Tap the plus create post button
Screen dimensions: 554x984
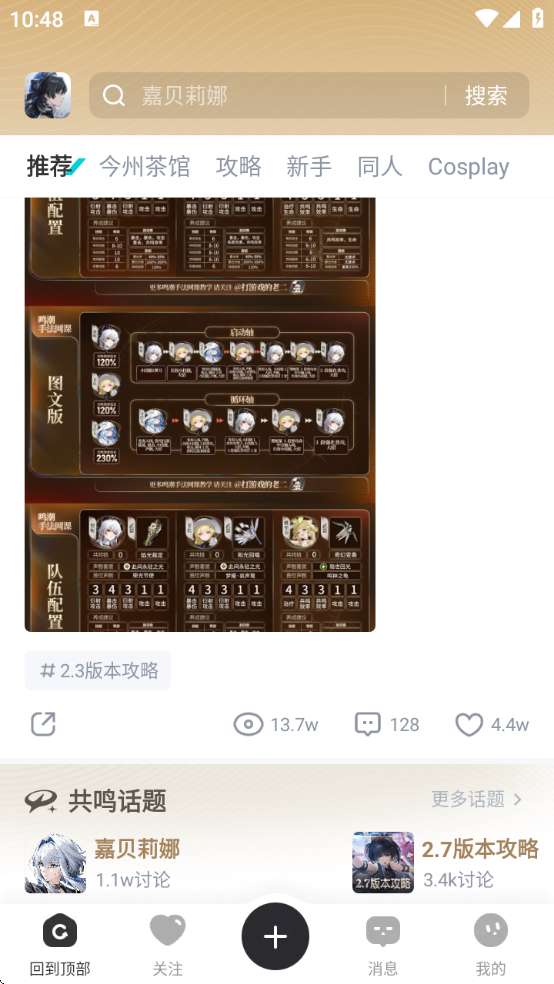(x=275, y=936)
